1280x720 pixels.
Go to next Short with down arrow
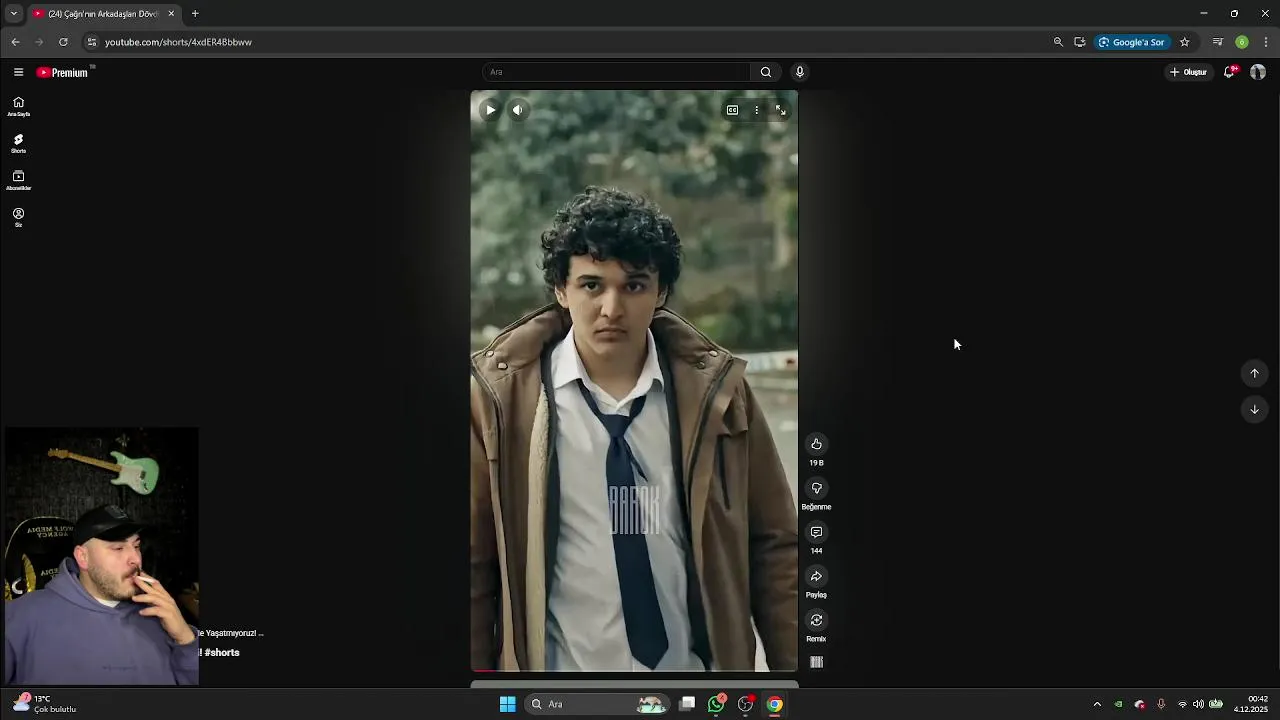tap(1254, 409)
